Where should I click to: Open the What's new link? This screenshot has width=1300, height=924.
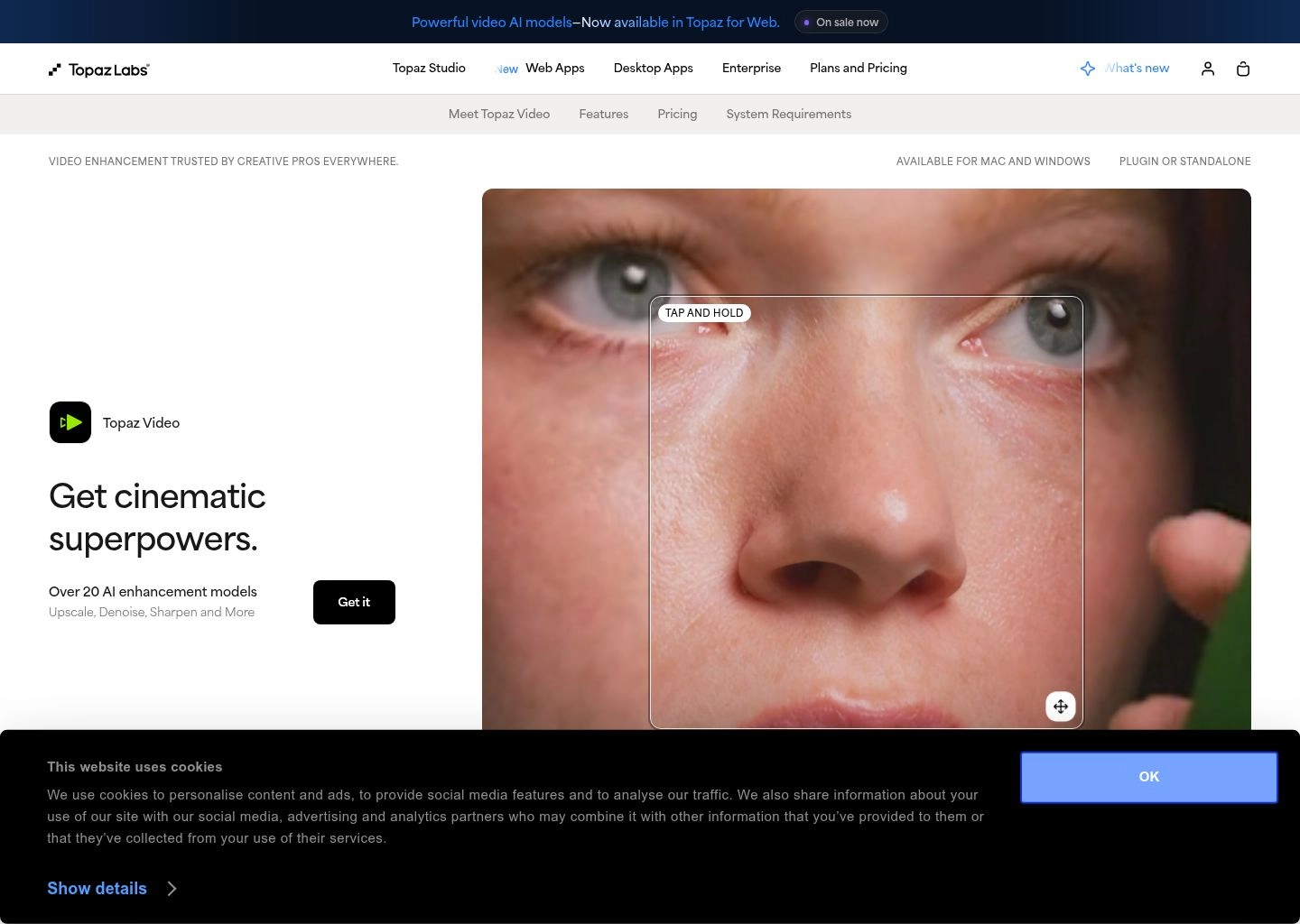click(1137, 69)
